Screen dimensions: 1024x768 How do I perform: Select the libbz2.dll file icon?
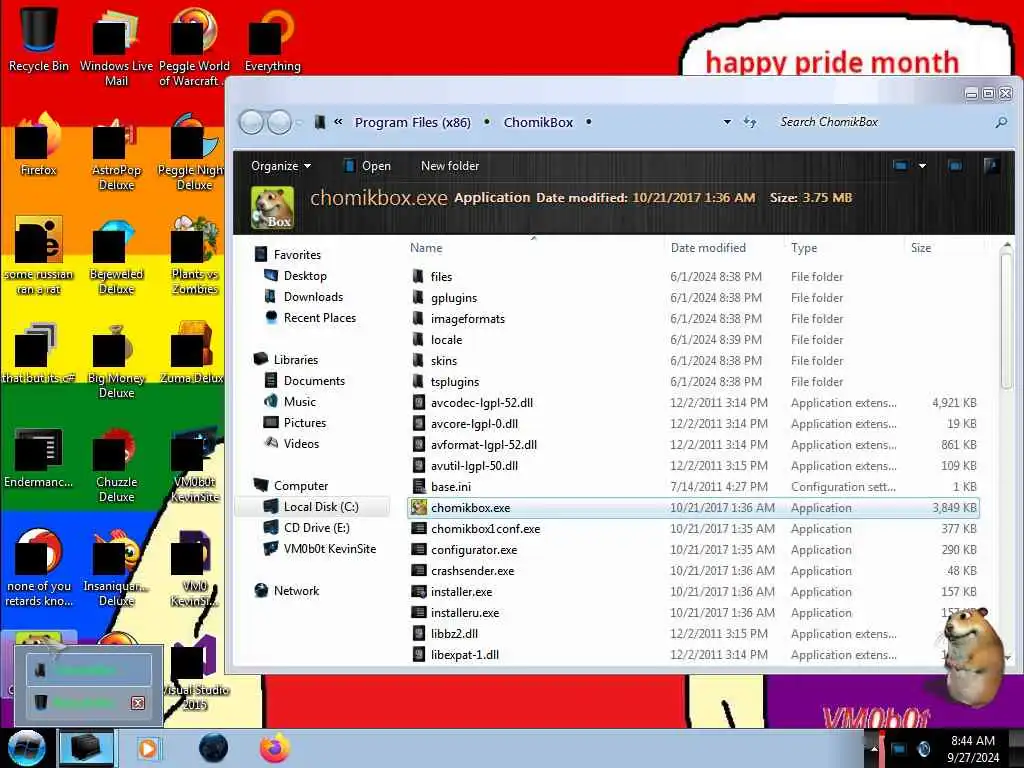(419, 633)
